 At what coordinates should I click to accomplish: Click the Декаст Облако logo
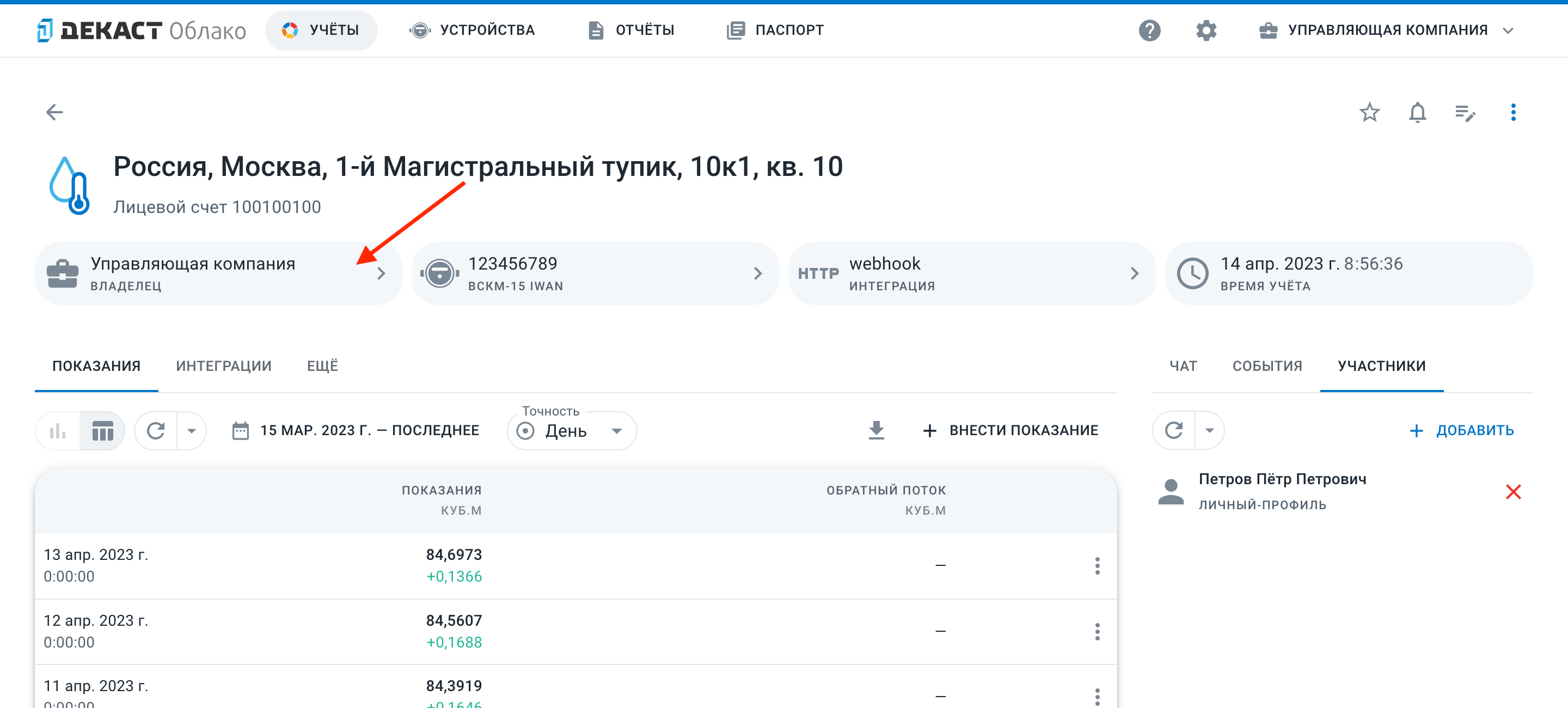coord(141,30)
